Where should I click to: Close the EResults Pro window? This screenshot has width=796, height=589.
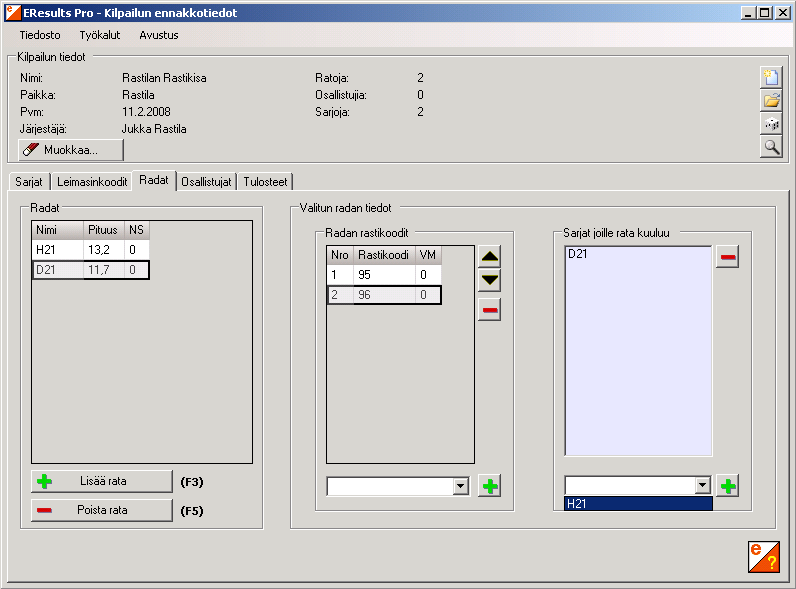[782, 13]
